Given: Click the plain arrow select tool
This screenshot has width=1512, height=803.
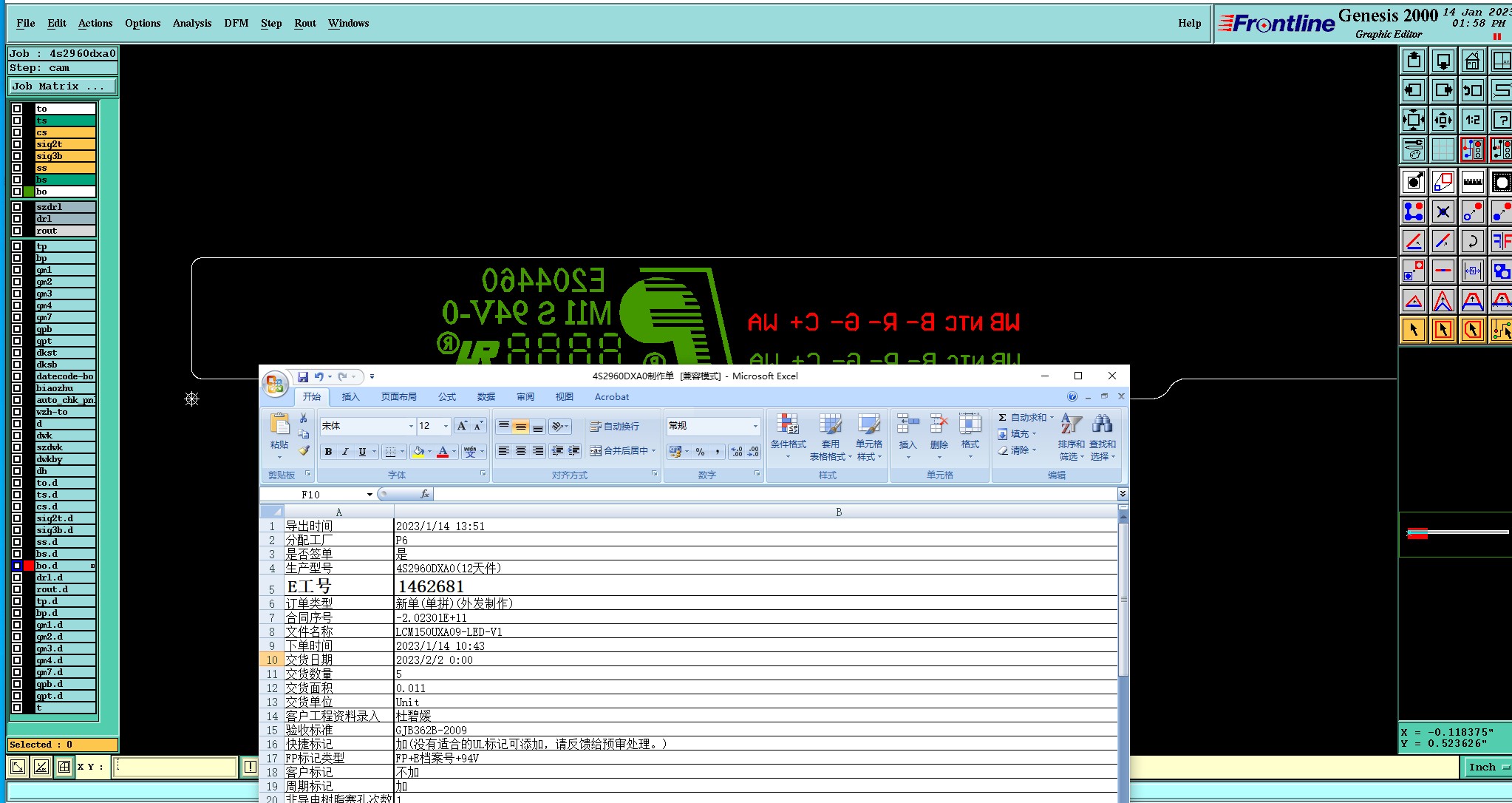Looking at the screenshot, I should pos(1414,330).
